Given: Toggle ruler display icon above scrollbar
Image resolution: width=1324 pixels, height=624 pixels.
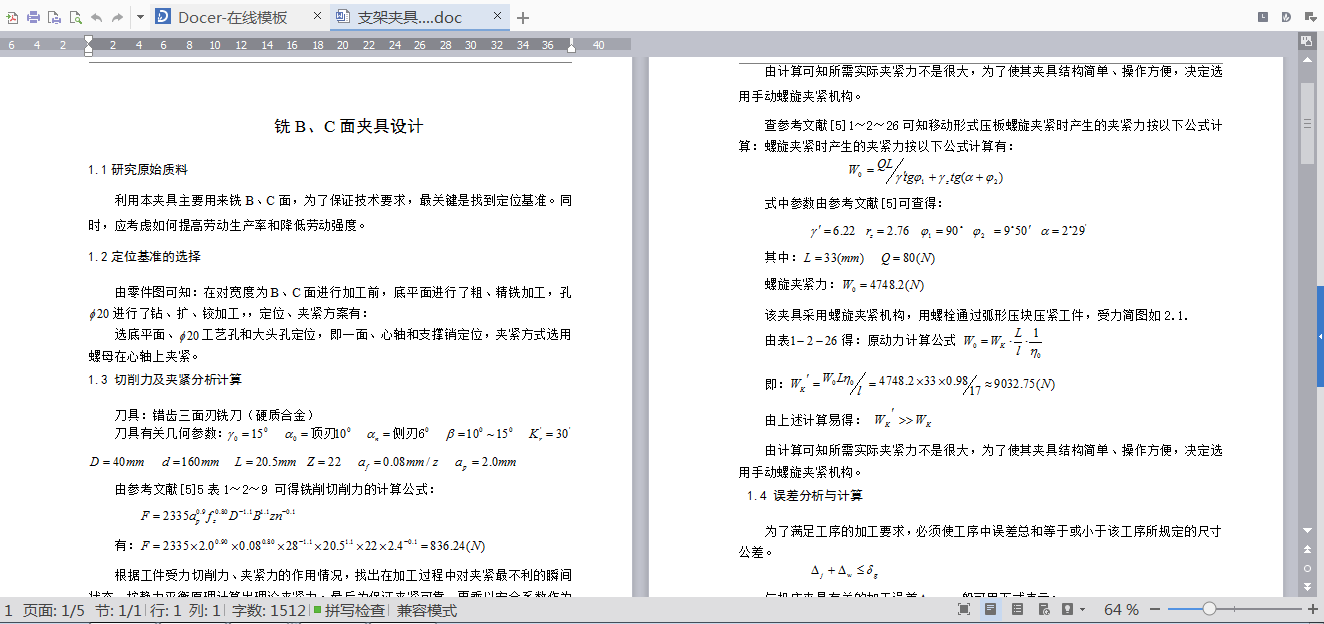Looking at the screenshot, I should [1306, 41].
